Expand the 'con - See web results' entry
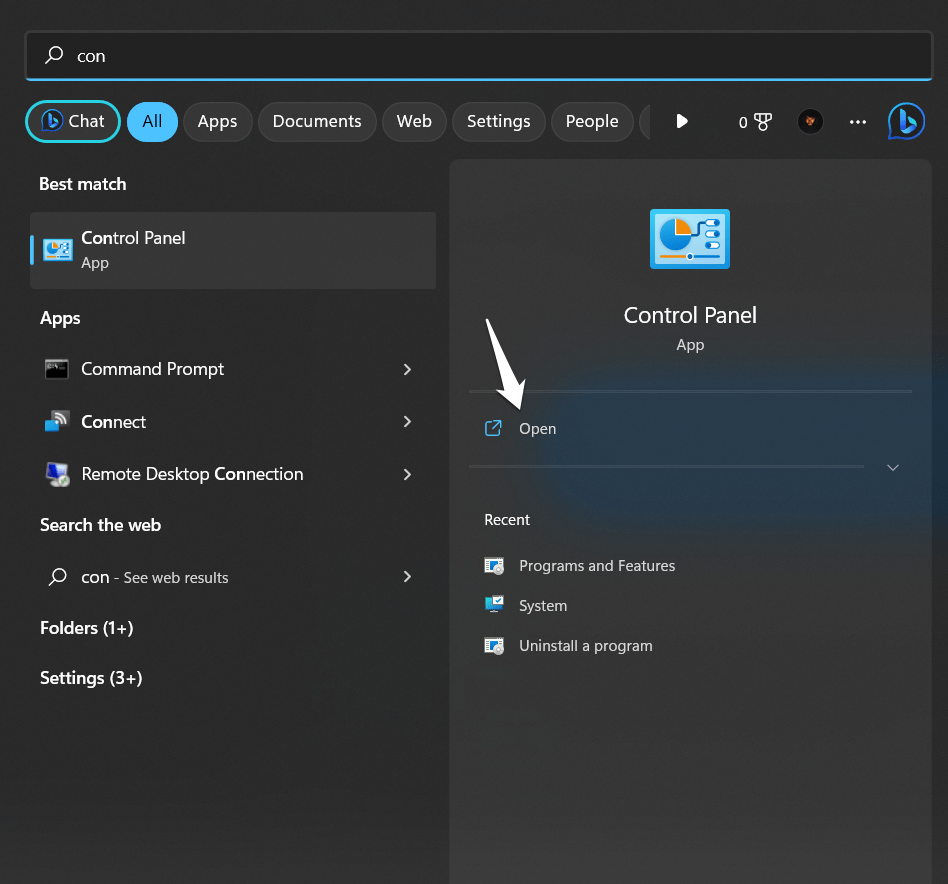The height and width of the screenshot is (884, 948). click(407, 577)
